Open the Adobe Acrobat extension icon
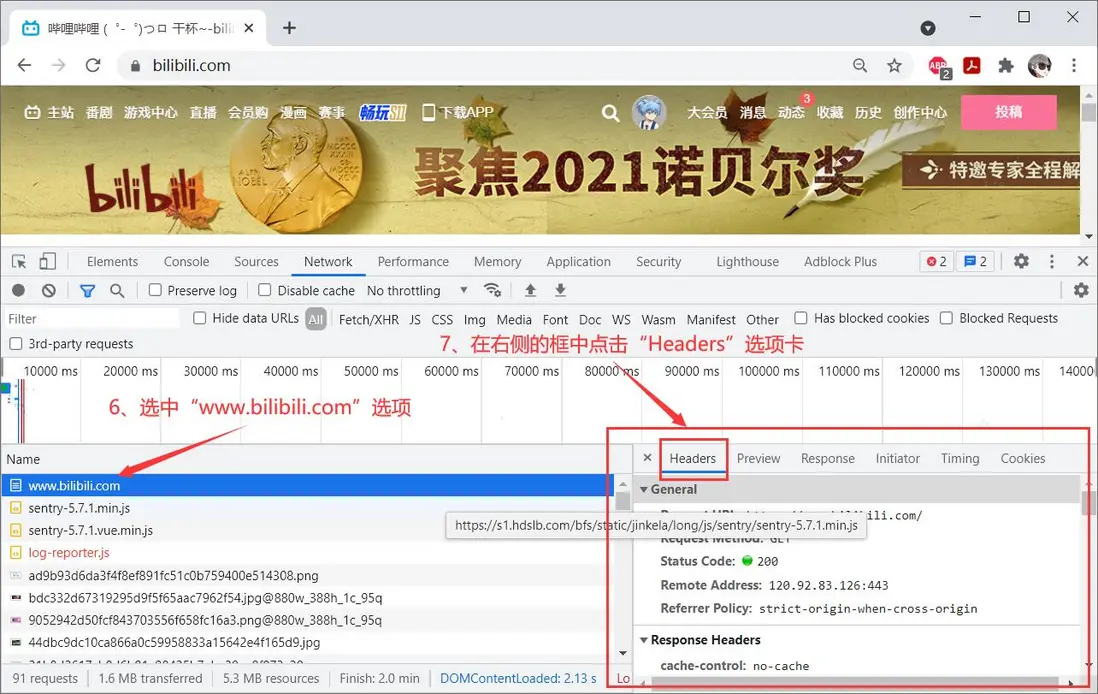 pyautogui.click(x=972, y=66)
